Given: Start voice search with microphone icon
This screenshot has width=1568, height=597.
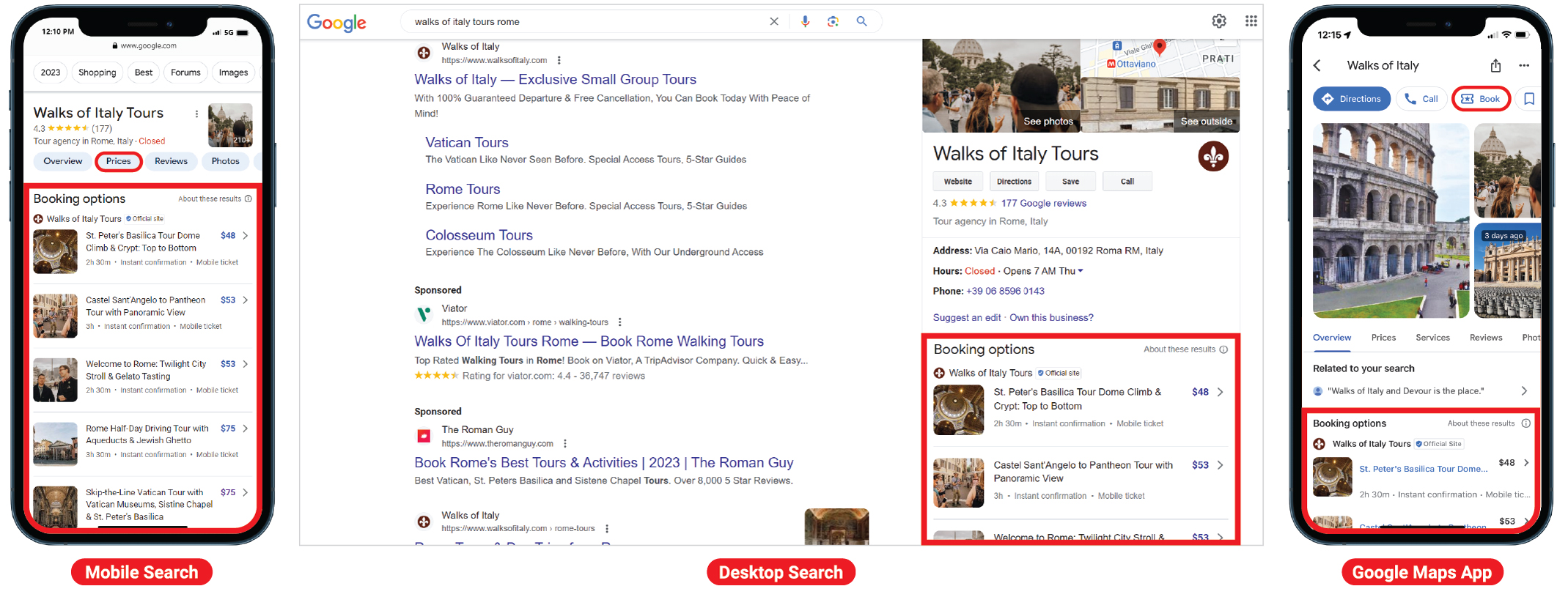Looking at the screenshot, I should tap(805, 22).
